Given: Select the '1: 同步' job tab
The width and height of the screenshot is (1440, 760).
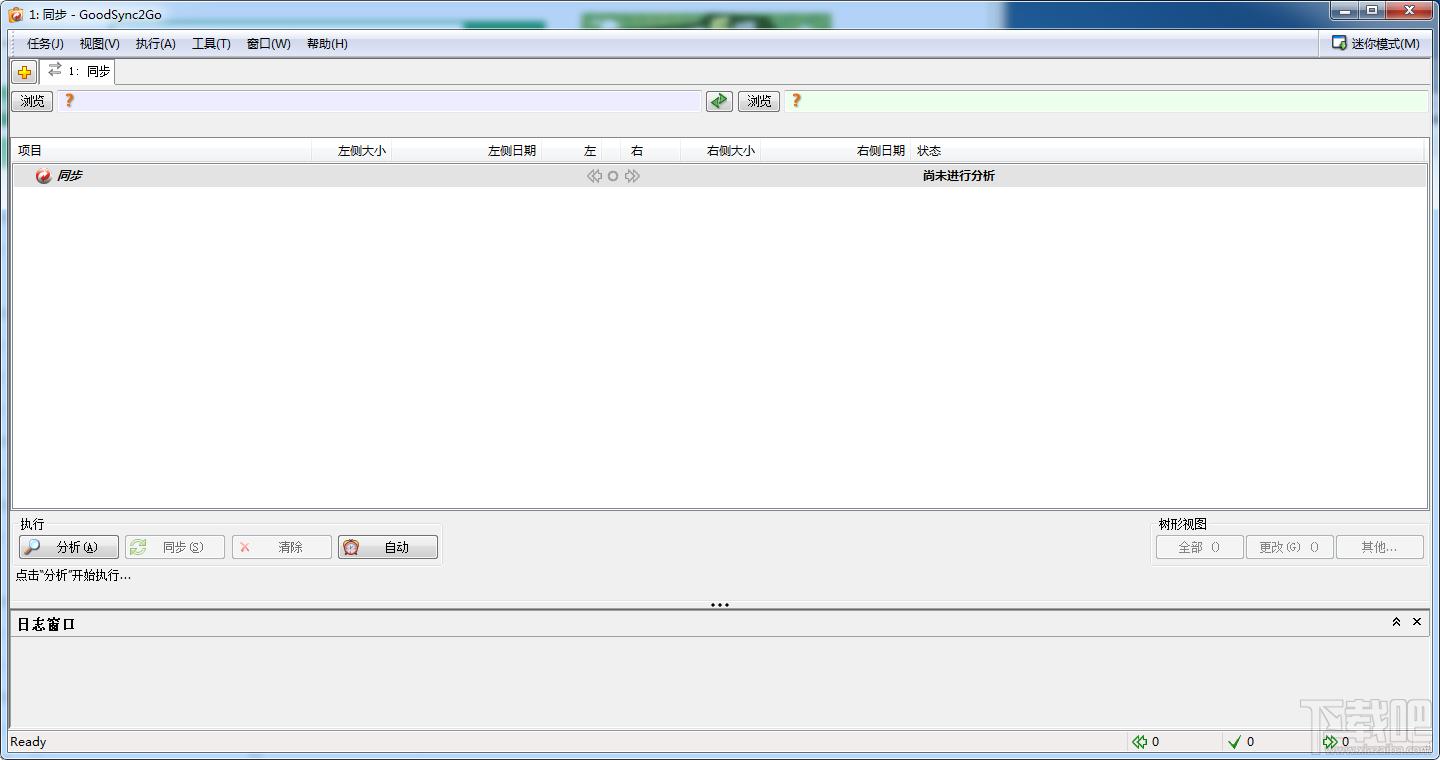Looking at the screenshot, I should [x=78, y=72].
